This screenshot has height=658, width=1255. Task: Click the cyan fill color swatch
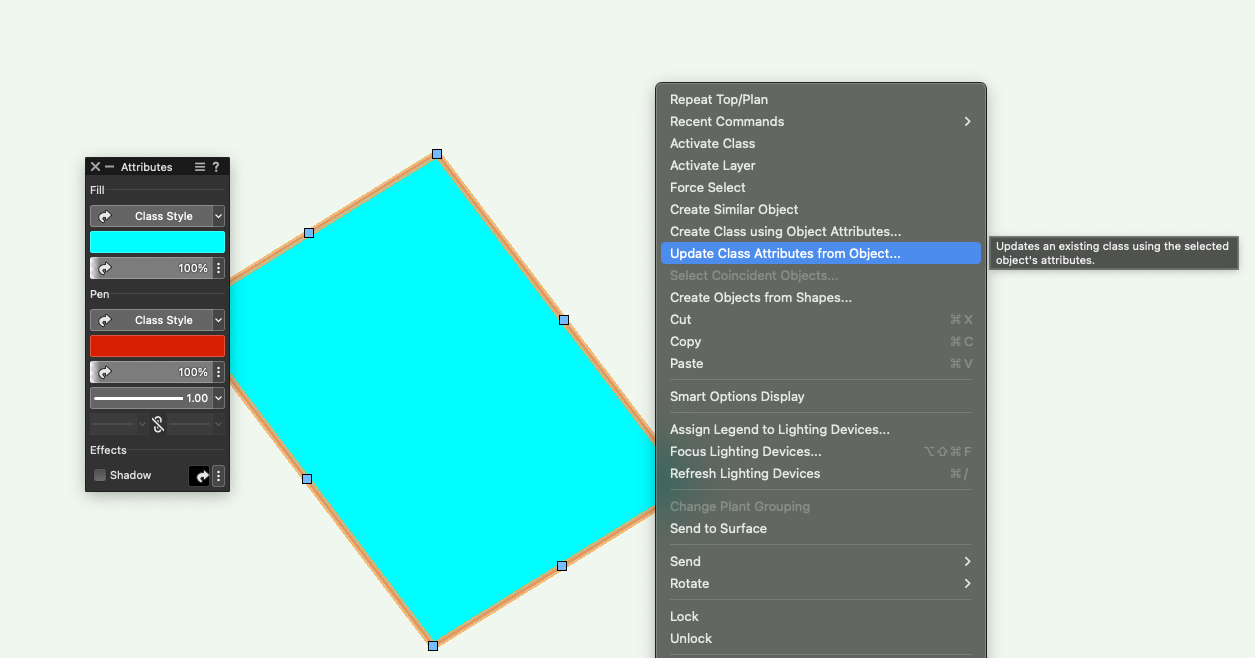coord(157,242)
